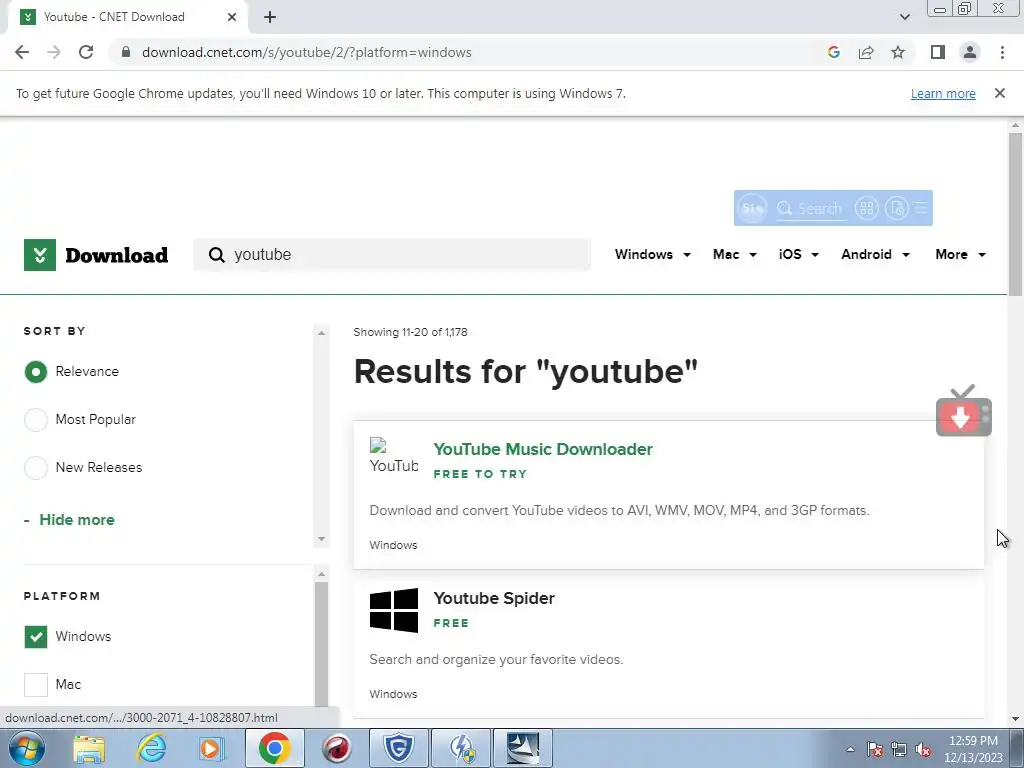Dismiss the Chrome update notification bar
This screenshot has width=1024, height=768.
999,93
